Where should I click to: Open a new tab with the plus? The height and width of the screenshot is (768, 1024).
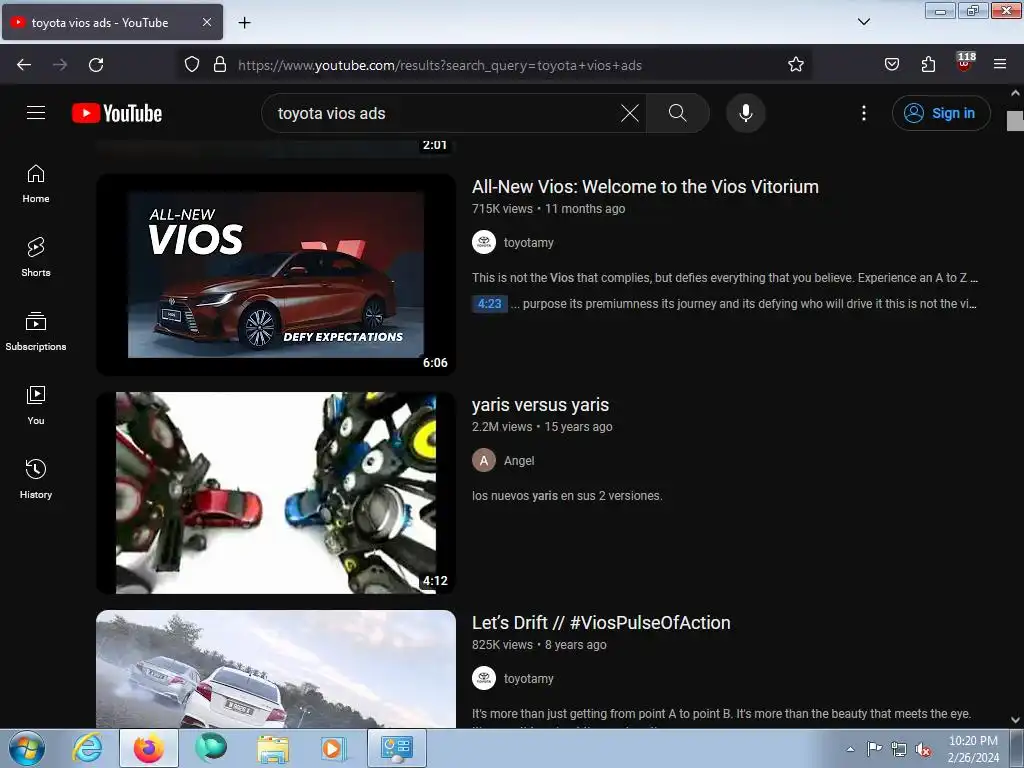click(x=244, y=23)
